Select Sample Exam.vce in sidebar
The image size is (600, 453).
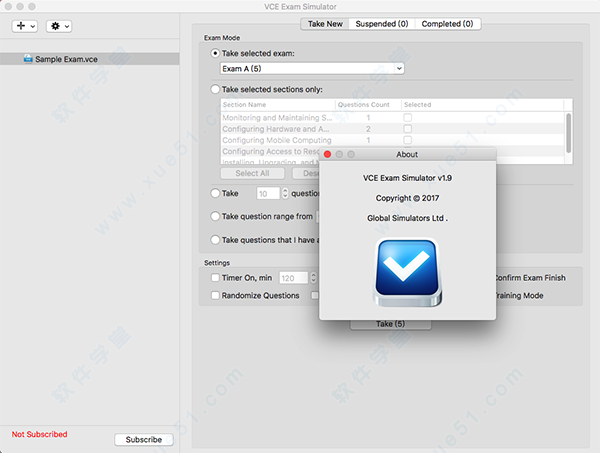coord(90,59)
